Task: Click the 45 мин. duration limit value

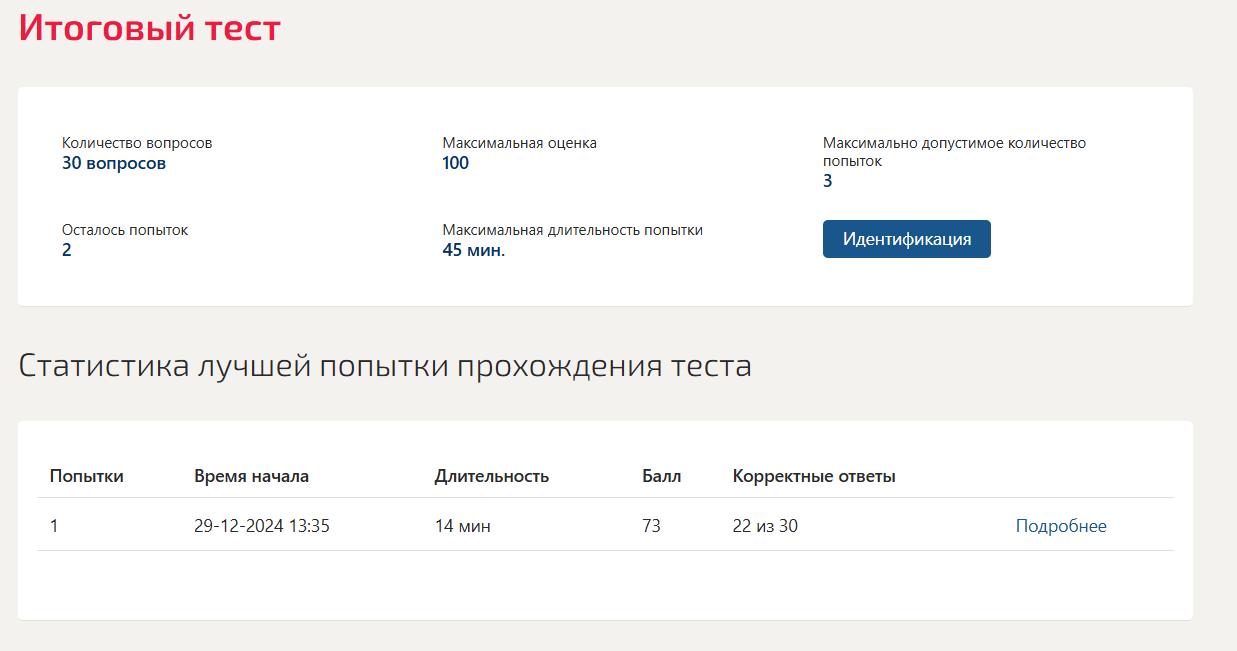Action: coord(474,250)
